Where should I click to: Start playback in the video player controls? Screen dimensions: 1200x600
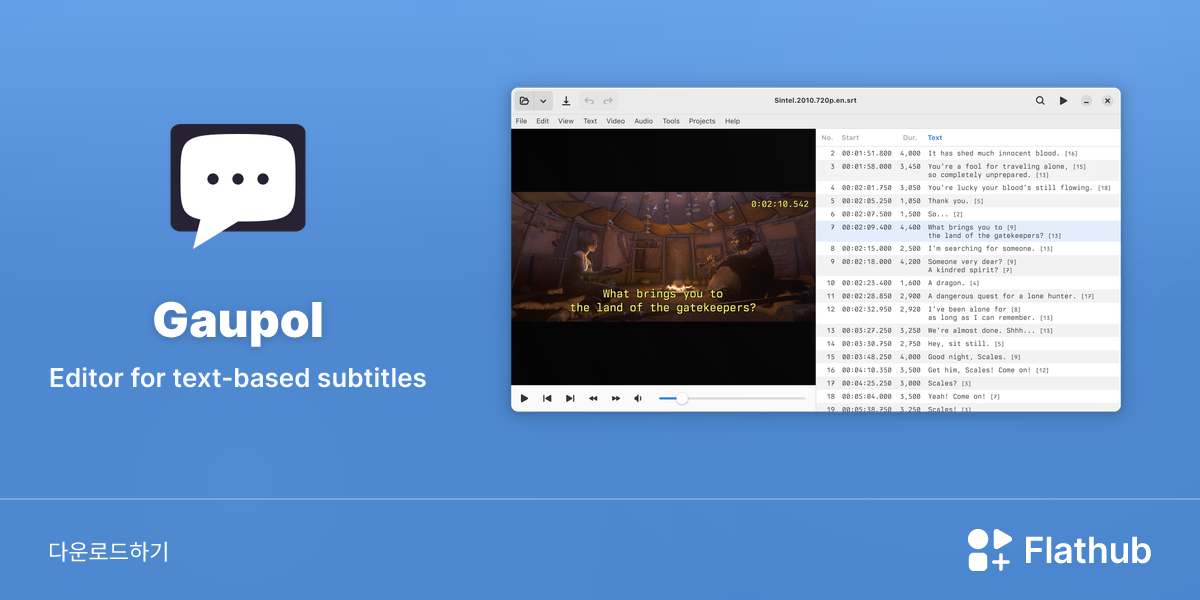pos(524,398)
